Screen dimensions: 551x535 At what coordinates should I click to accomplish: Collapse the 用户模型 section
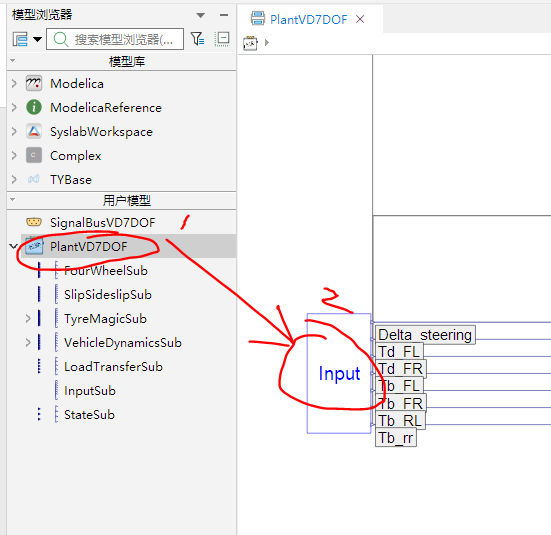point(13,200)
